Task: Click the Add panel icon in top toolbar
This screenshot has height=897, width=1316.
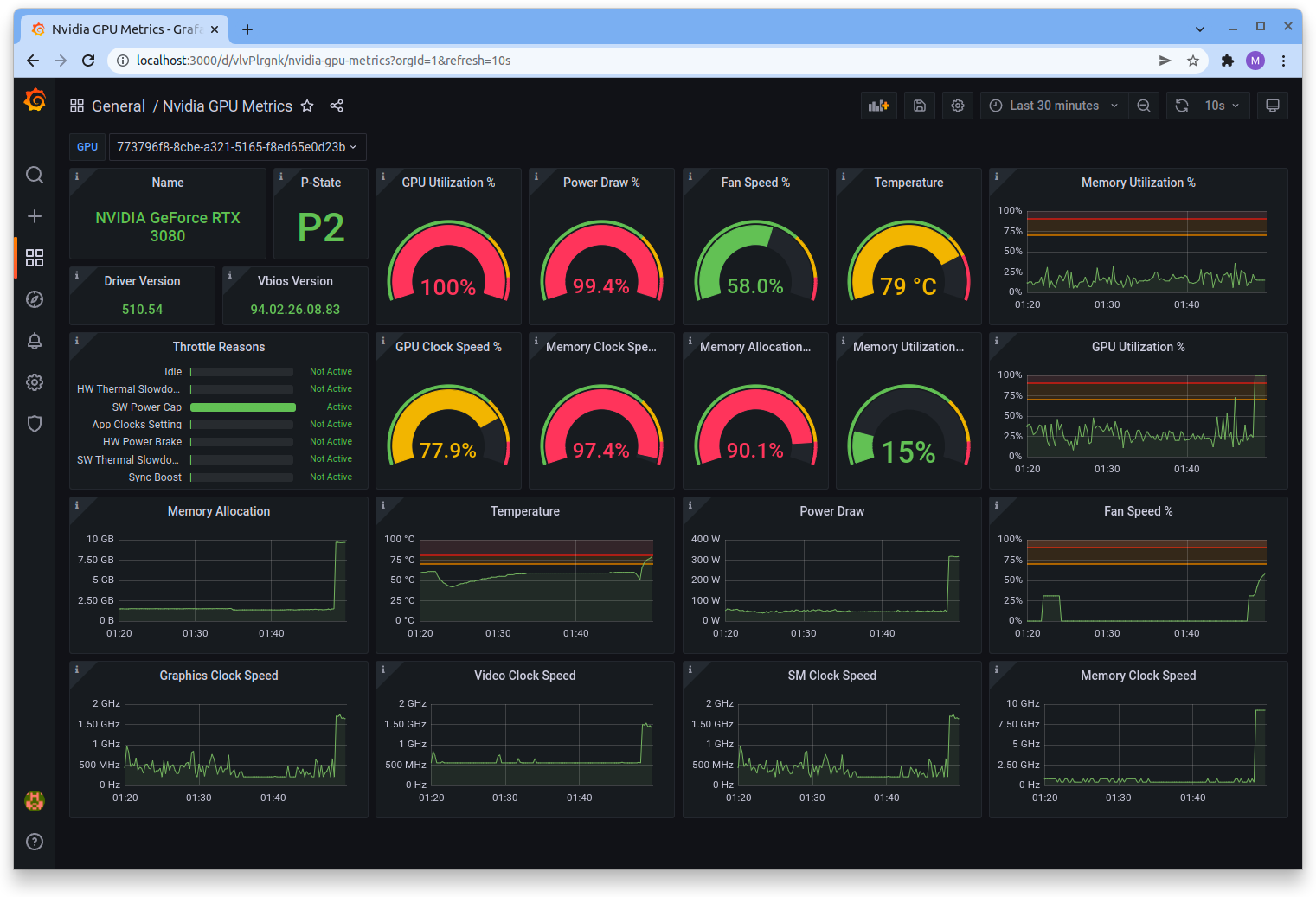Action: (878, 105)
